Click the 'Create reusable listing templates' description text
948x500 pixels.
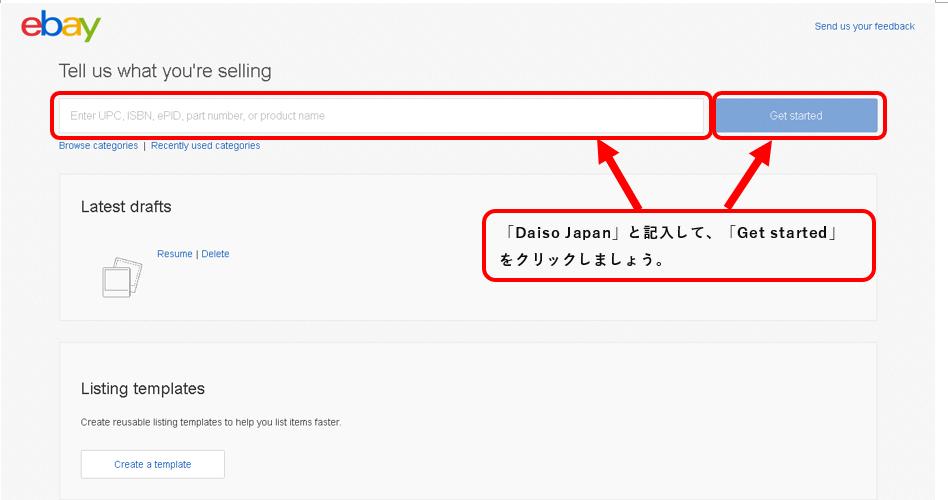pyautogui.click(x=211, y=422)
